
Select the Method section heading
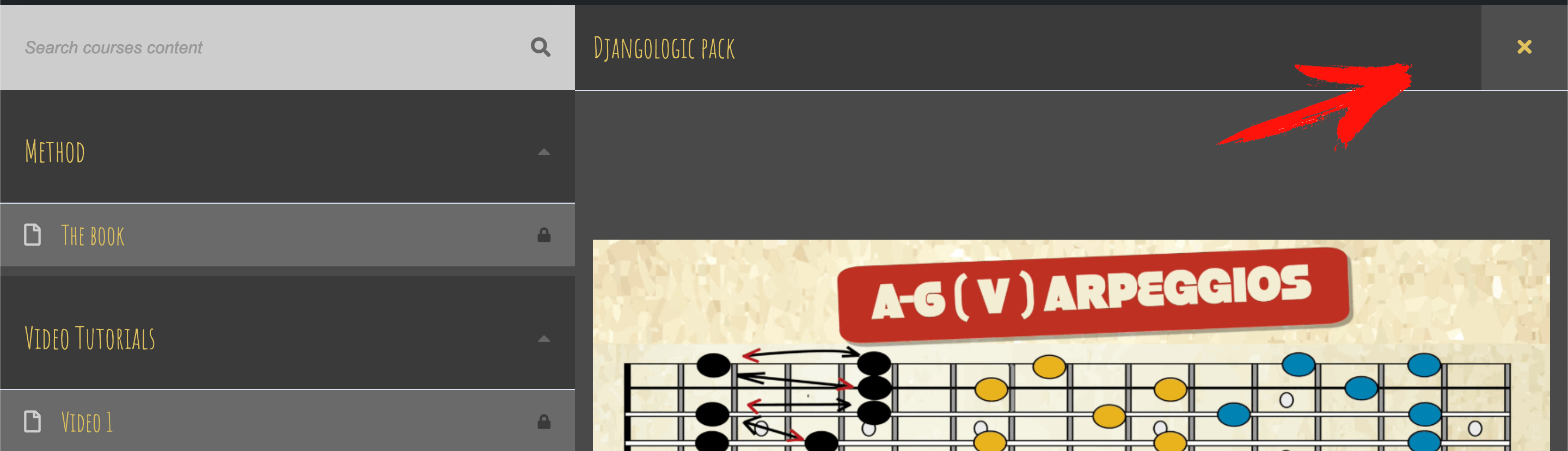(x=55, y=152)
